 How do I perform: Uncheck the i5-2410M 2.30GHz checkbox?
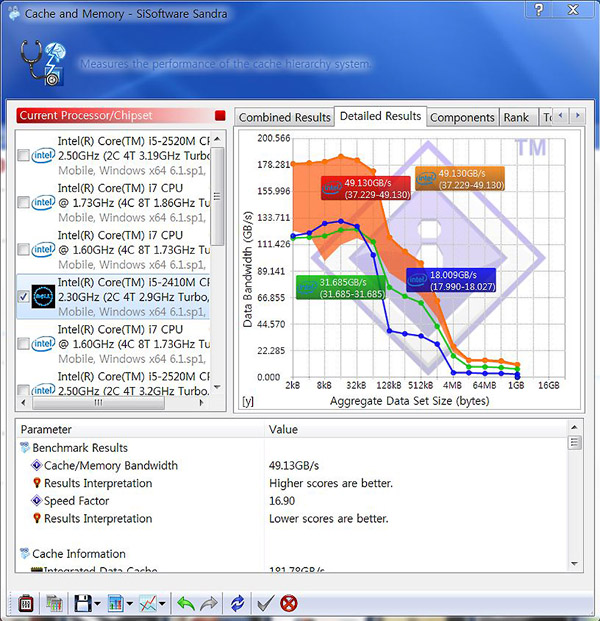[x=23, y=297]
